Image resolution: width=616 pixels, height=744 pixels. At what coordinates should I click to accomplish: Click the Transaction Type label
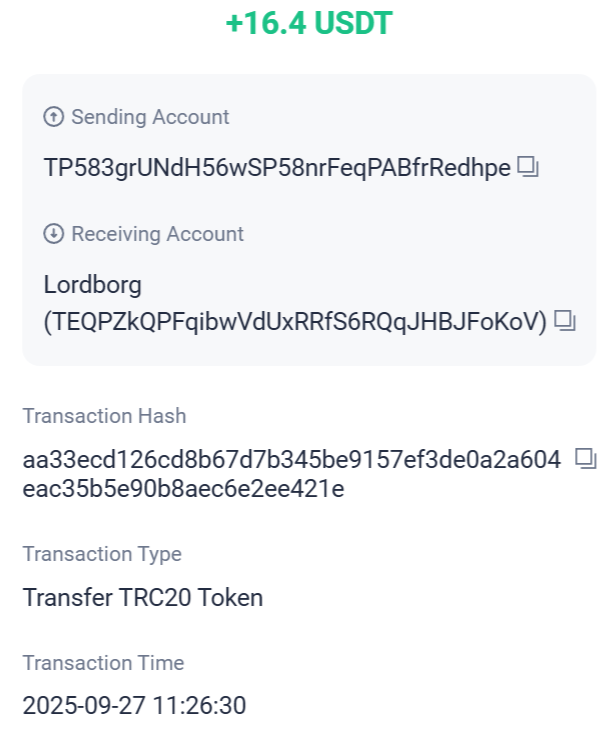102,554
